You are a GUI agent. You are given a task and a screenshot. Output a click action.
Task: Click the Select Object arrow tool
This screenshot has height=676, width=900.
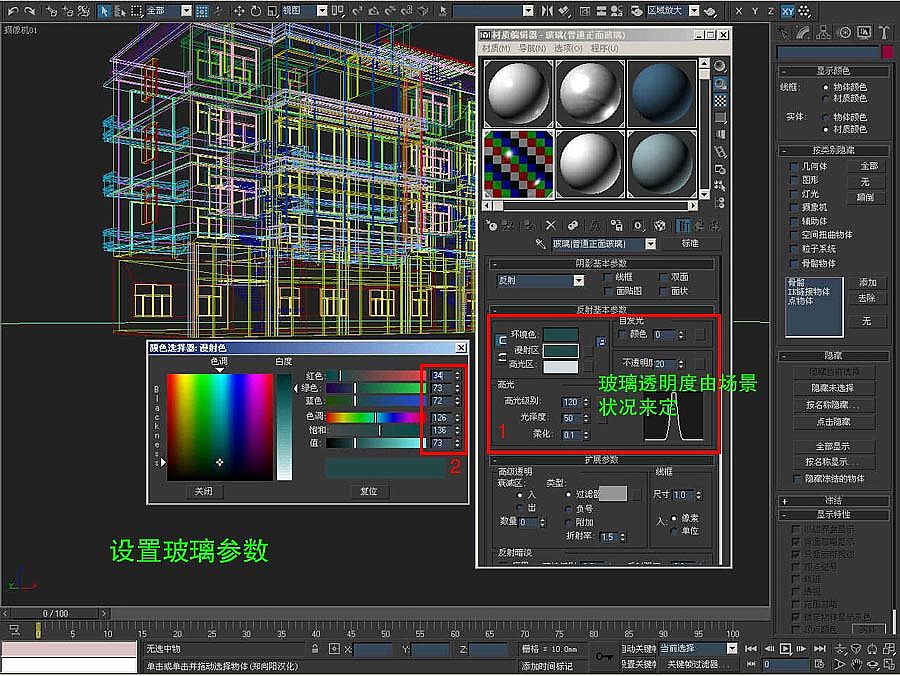click(105, 11)
